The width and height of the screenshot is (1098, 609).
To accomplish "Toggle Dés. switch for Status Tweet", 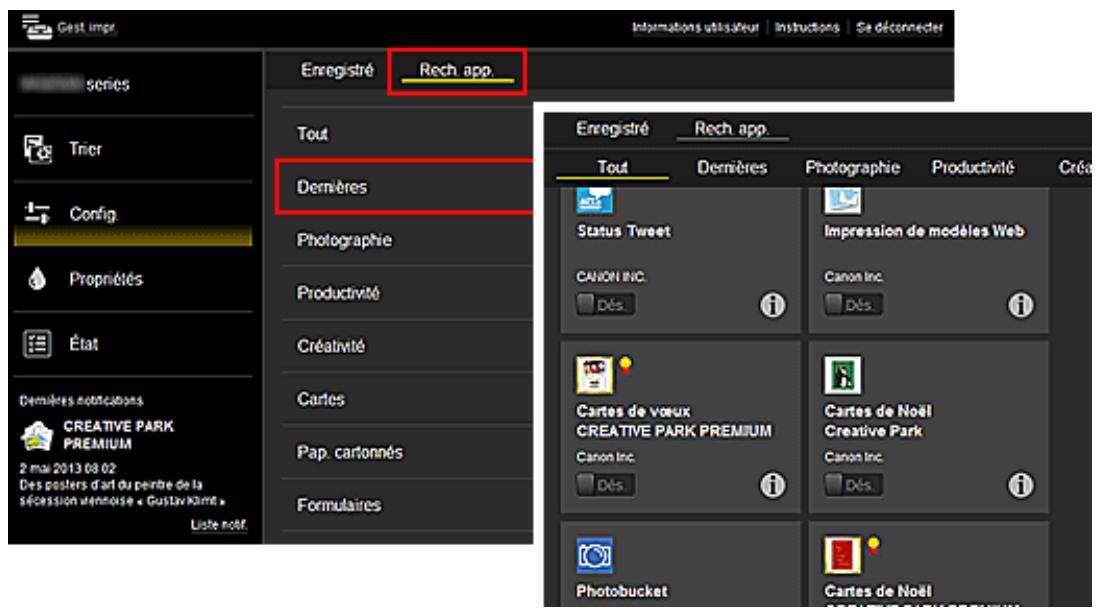I will [606, 304].
